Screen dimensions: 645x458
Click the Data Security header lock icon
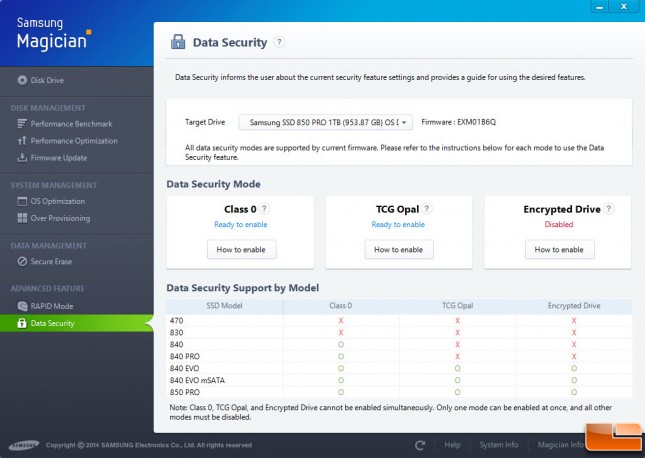click(178, 42)
